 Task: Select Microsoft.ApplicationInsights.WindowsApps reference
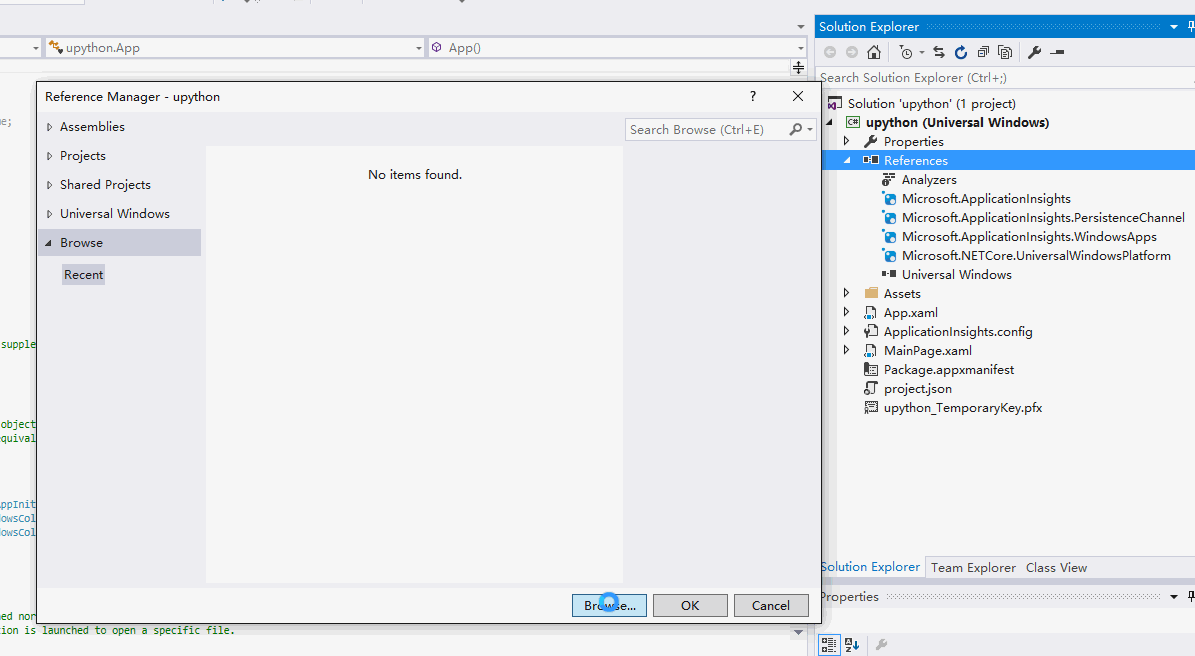click(x=1029, y=237)
